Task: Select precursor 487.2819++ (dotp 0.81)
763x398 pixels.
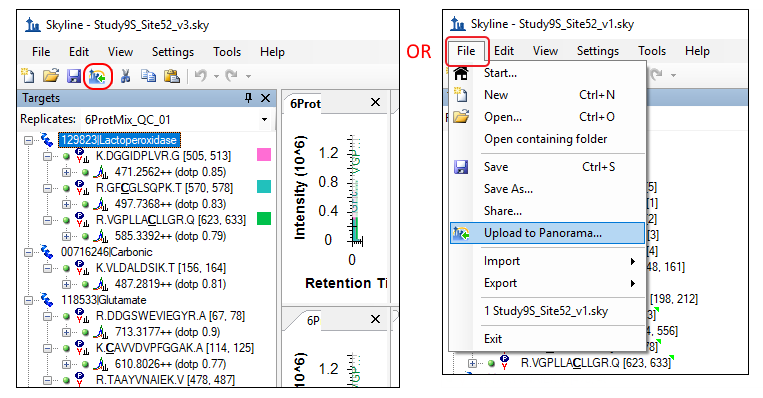Action: 170,284
